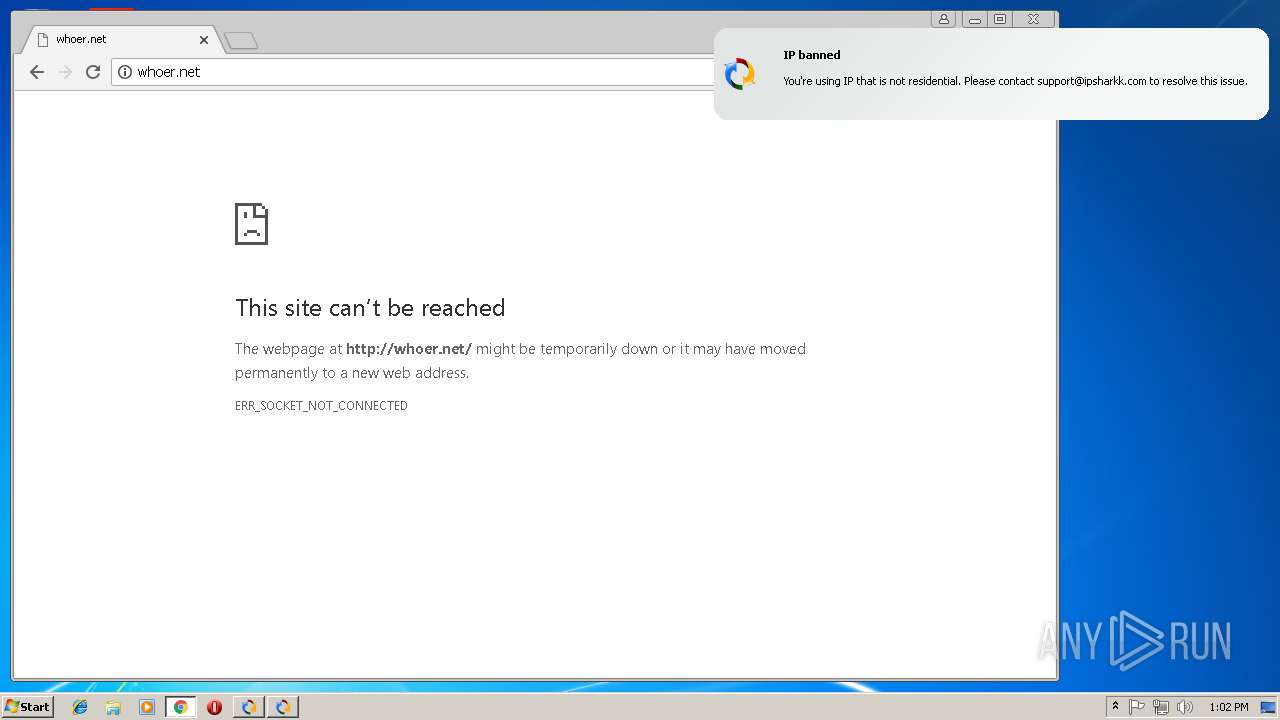Click the ERR_SOCKET_NOT_CONNECTED error code
This screenshot has height=720, width=1280.
[x=321, y=406]
